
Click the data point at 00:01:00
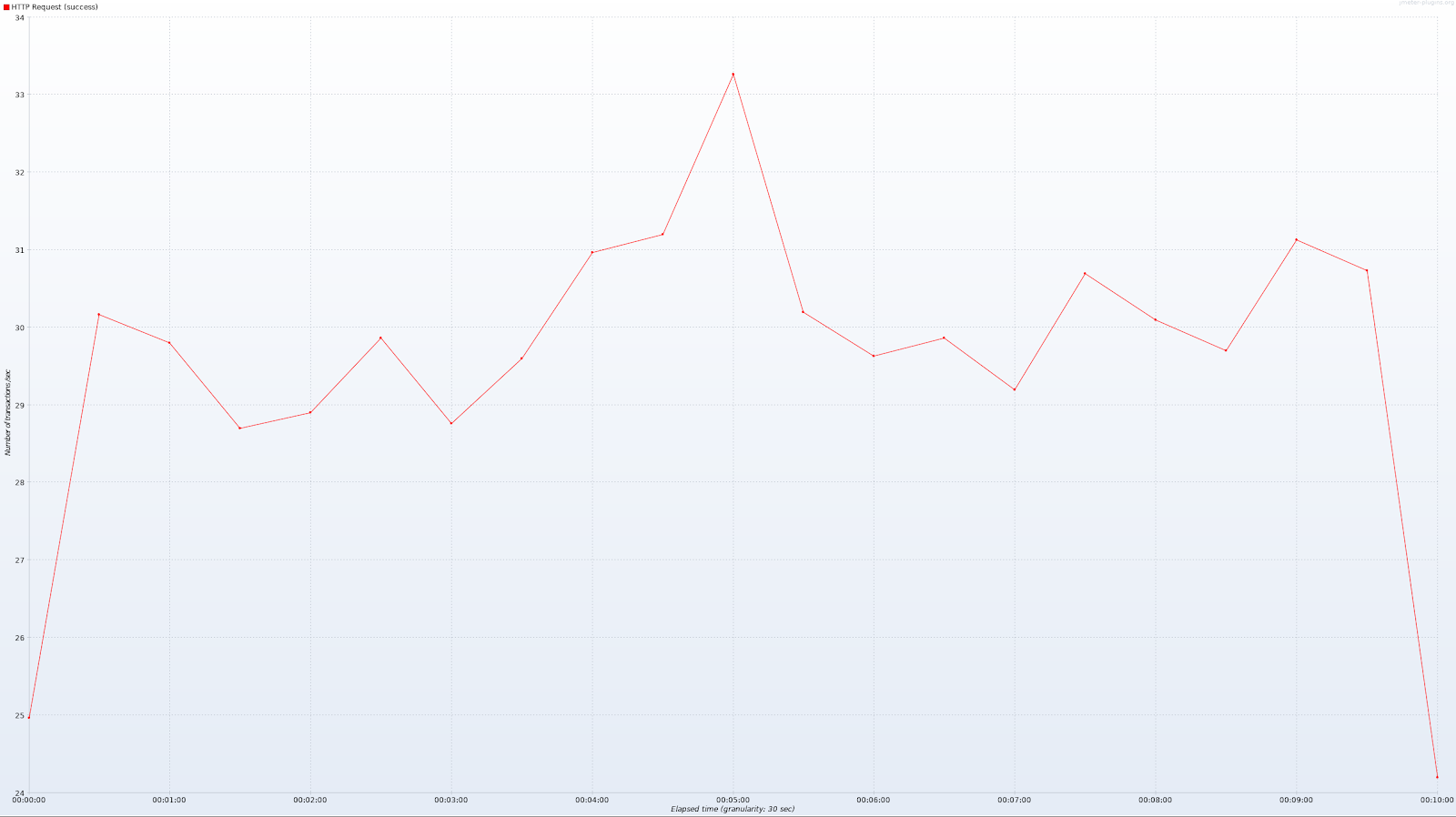click(169, 343)
